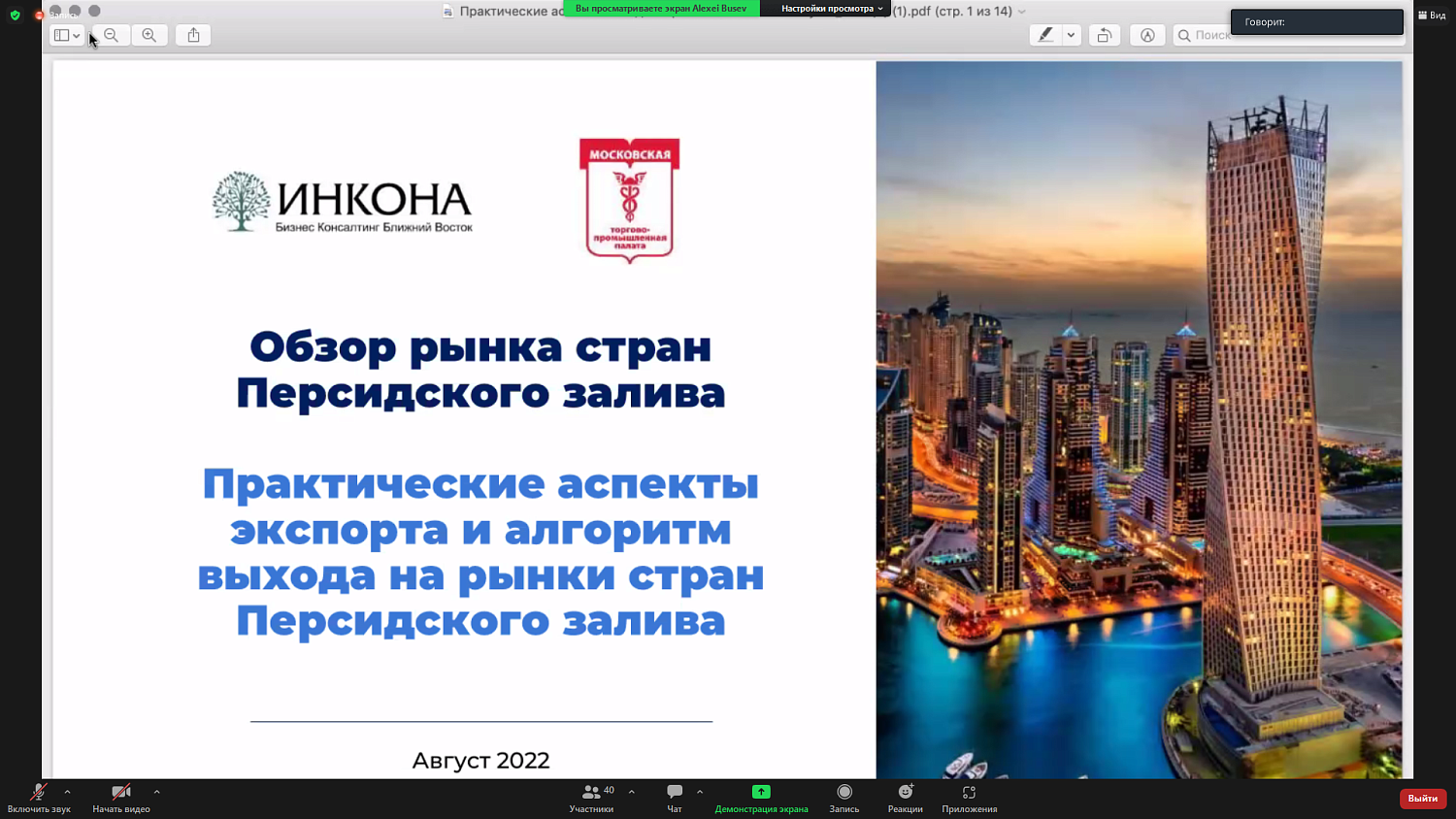The image size is (1456, 819).
Task: Click the Zoom out magnifier icon
Action: 112,35
